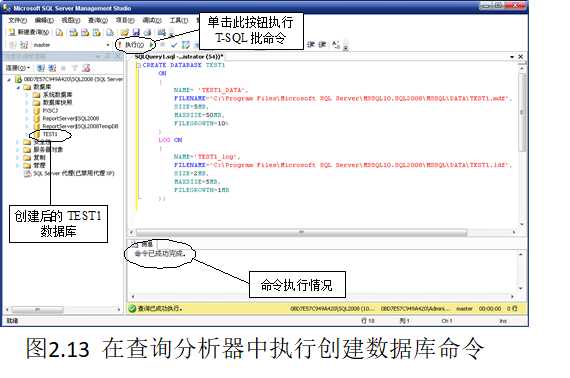Open the 视图 (View) menu
Viewport: 570px width, 378px height.
pyautogui.click(x=71, y=20)
